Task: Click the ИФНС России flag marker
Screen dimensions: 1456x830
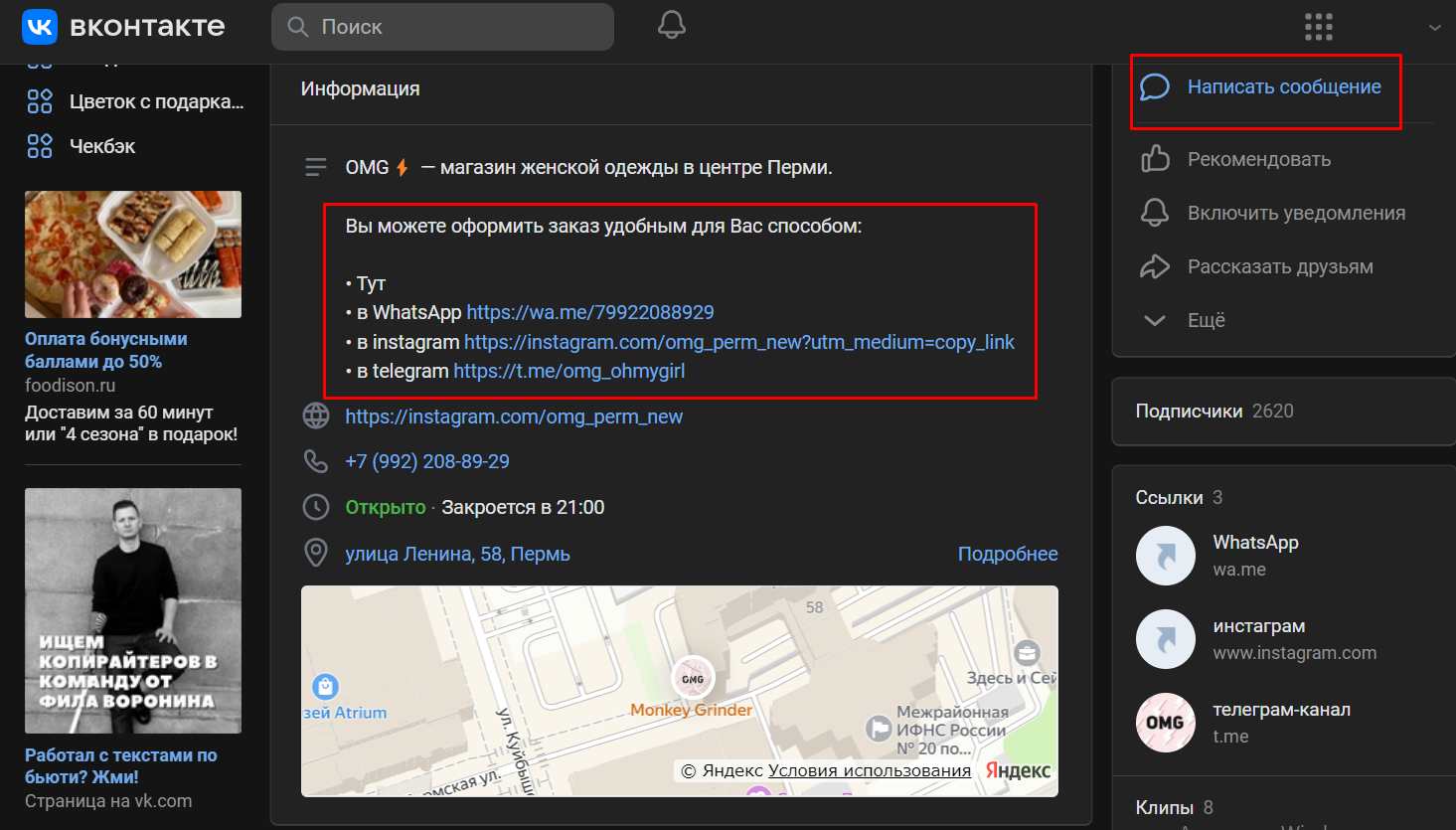Action: 879,729
